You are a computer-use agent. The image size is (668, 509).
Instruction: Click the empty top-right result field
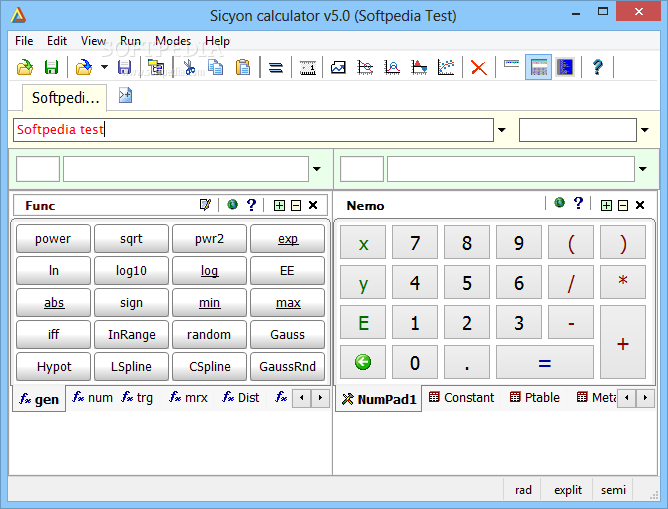[x=578, y=130]
